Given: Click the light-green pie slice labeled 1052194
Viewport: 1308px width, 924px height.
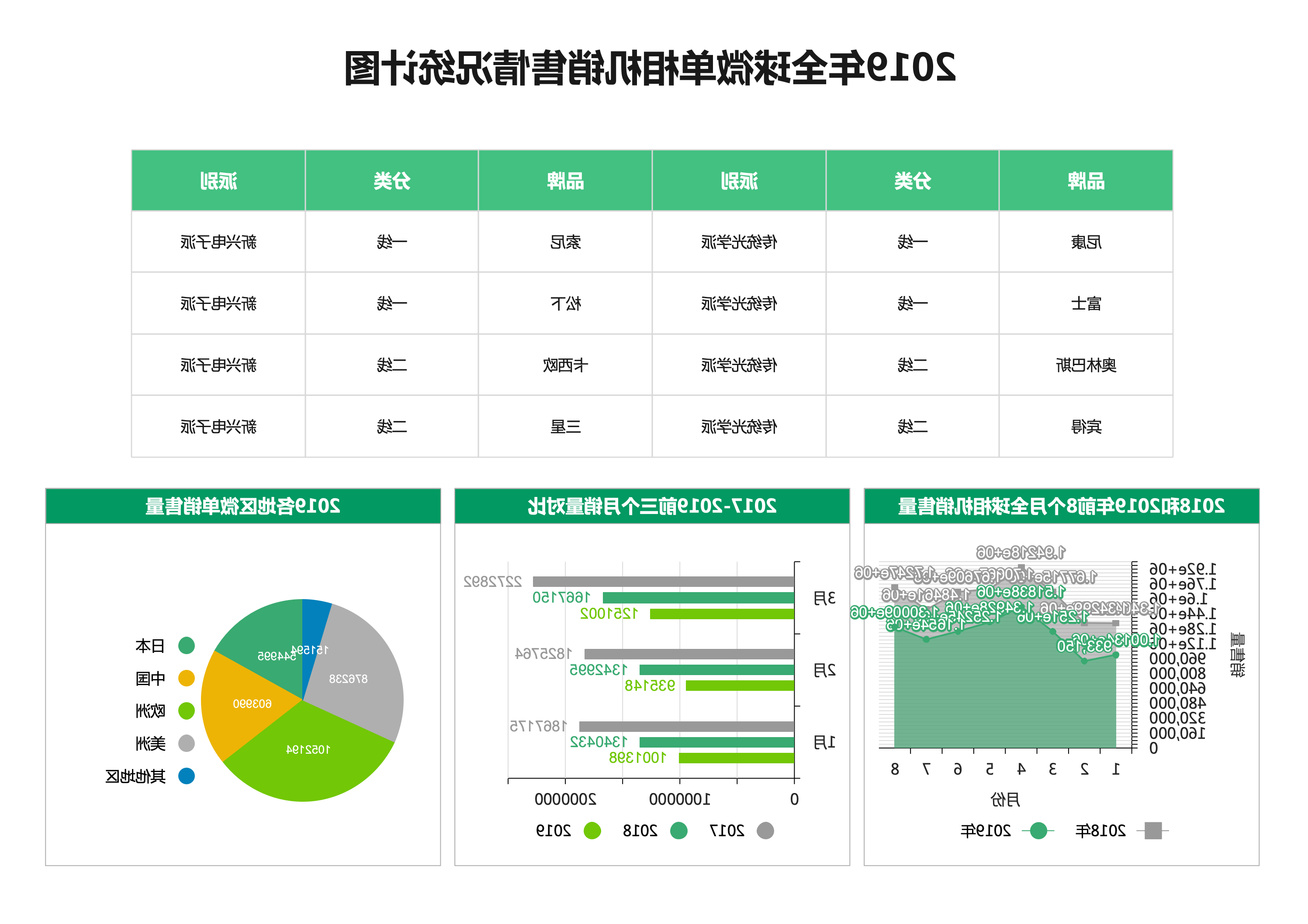Looking at the screenshot, I should [x=308, y=752].
